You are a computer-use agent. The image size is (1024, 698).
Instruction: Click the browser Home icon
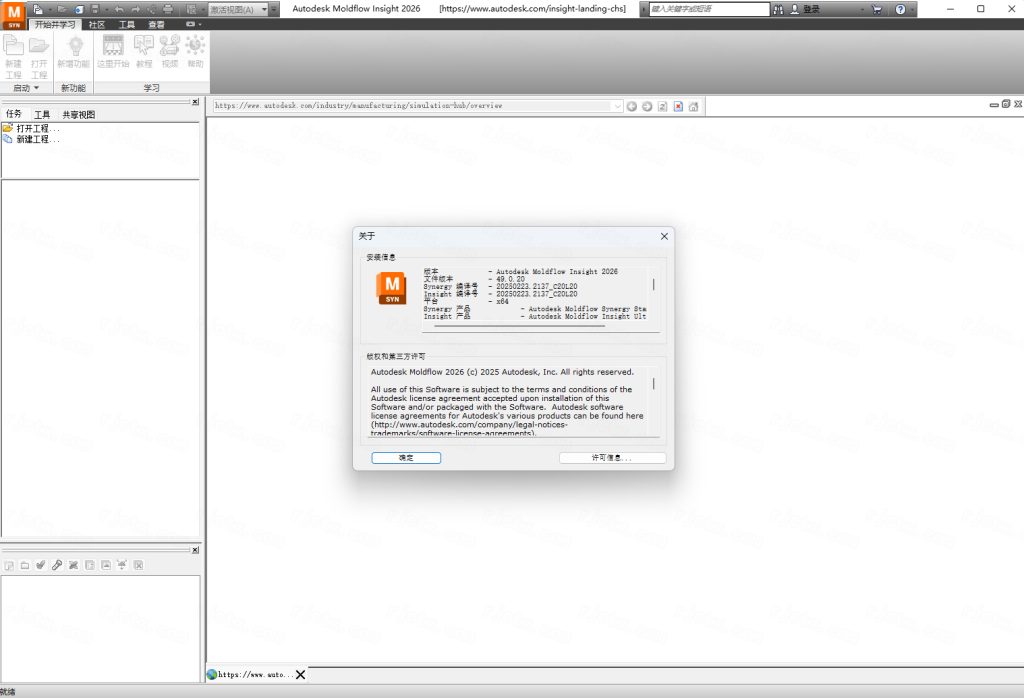pyautogui.click(x=693, y=106)
